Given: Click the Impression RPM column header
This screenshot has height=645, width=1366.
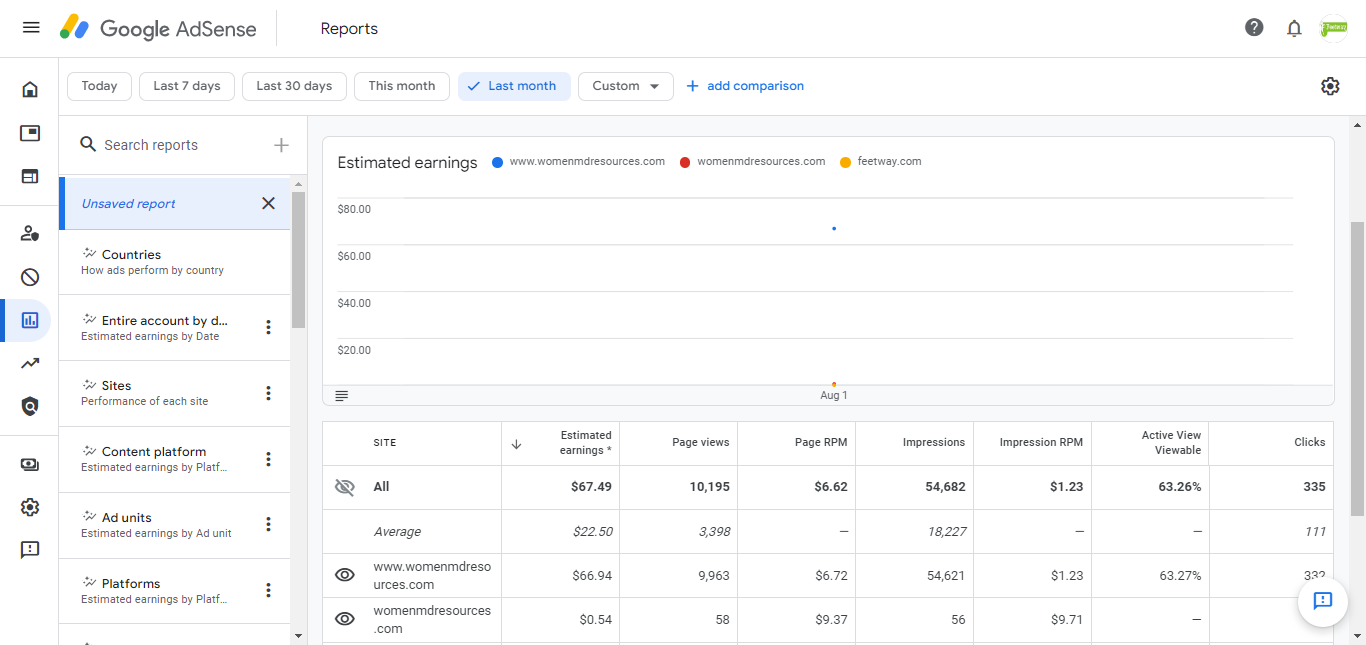Looking at the screenshot, I should pyautogui.click(x=1042, y=442).
